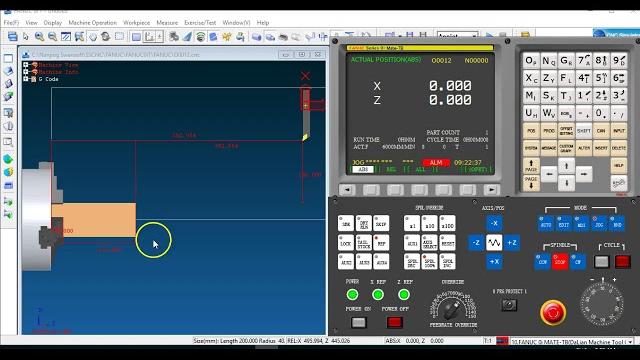
Task: Toggle the machine LOCK button
Action: [x=346, y=243]
